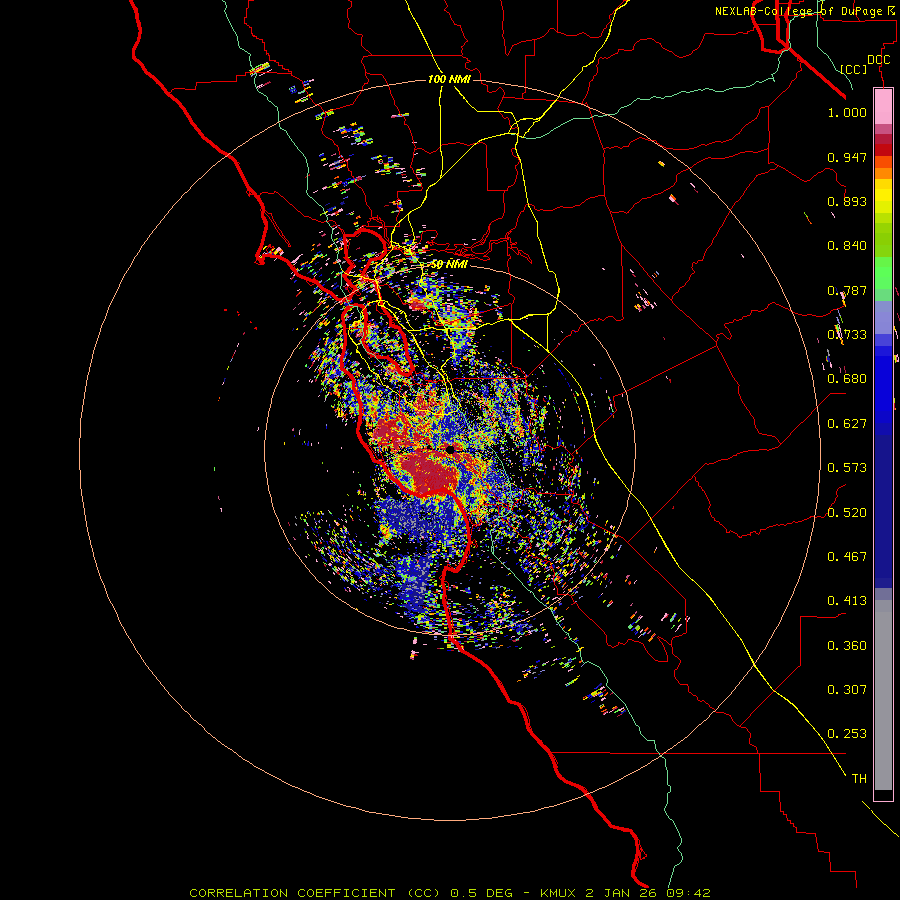The image size is (900, 900).
Task: Pick the gray lower segment of color bar
Action: click(x=883, y=695)
